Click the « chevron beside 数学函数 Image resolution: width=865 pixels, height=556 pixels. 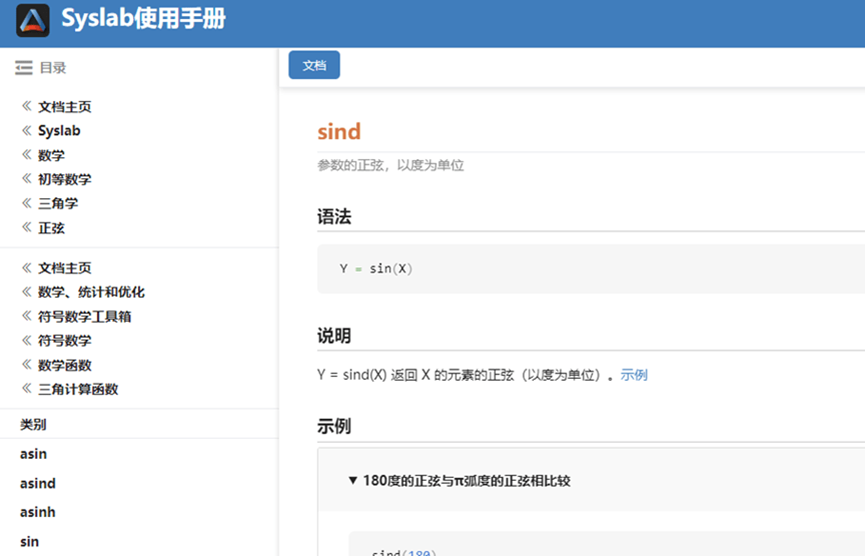click(x=26, y=364)
